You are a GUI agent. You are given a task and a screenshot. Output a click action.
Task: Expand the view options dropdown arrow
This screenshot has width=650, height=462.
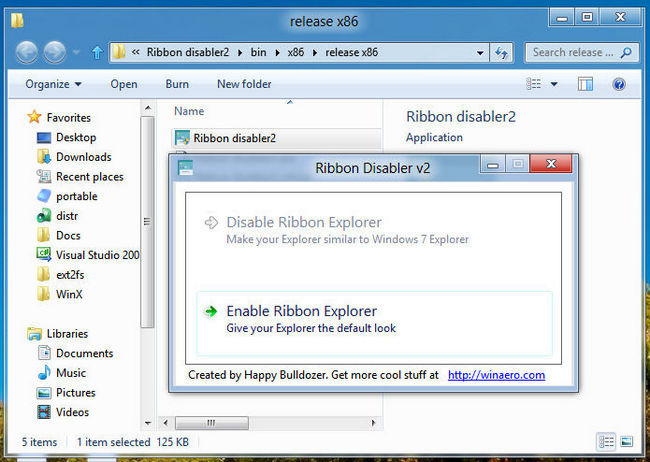[x=554, y=85]
